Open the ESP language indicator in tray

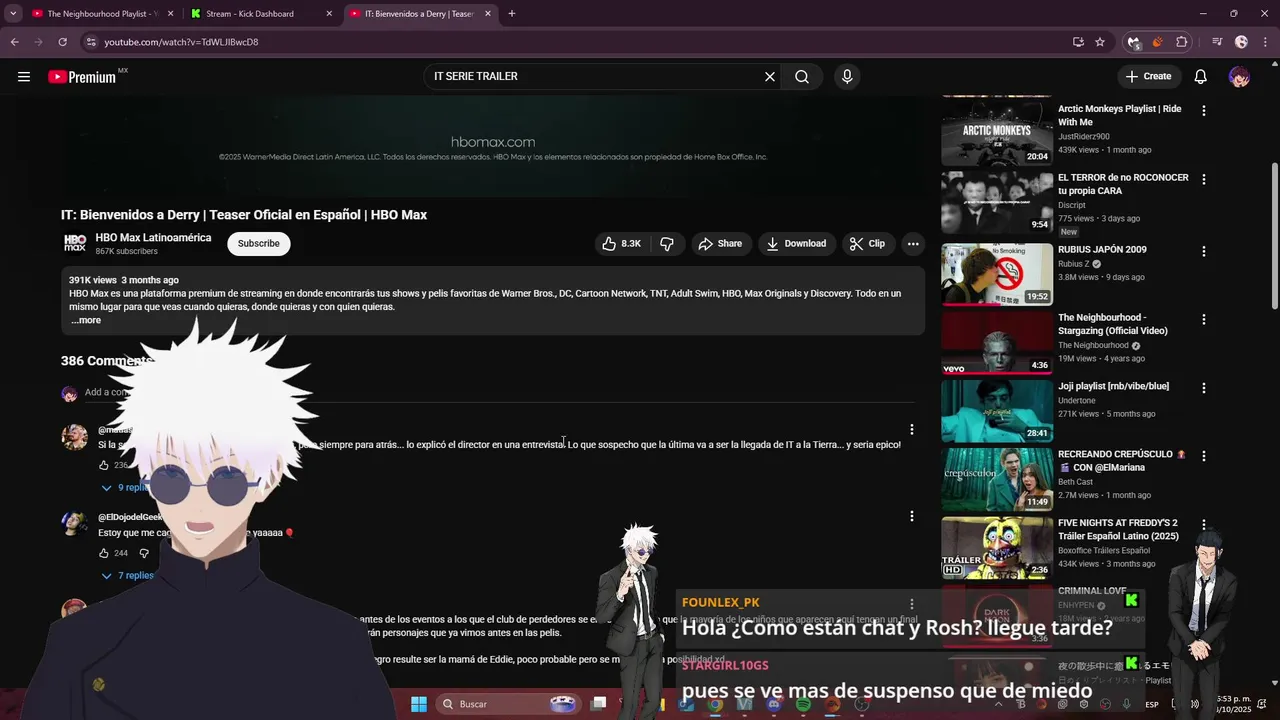tap(1152, 704)
